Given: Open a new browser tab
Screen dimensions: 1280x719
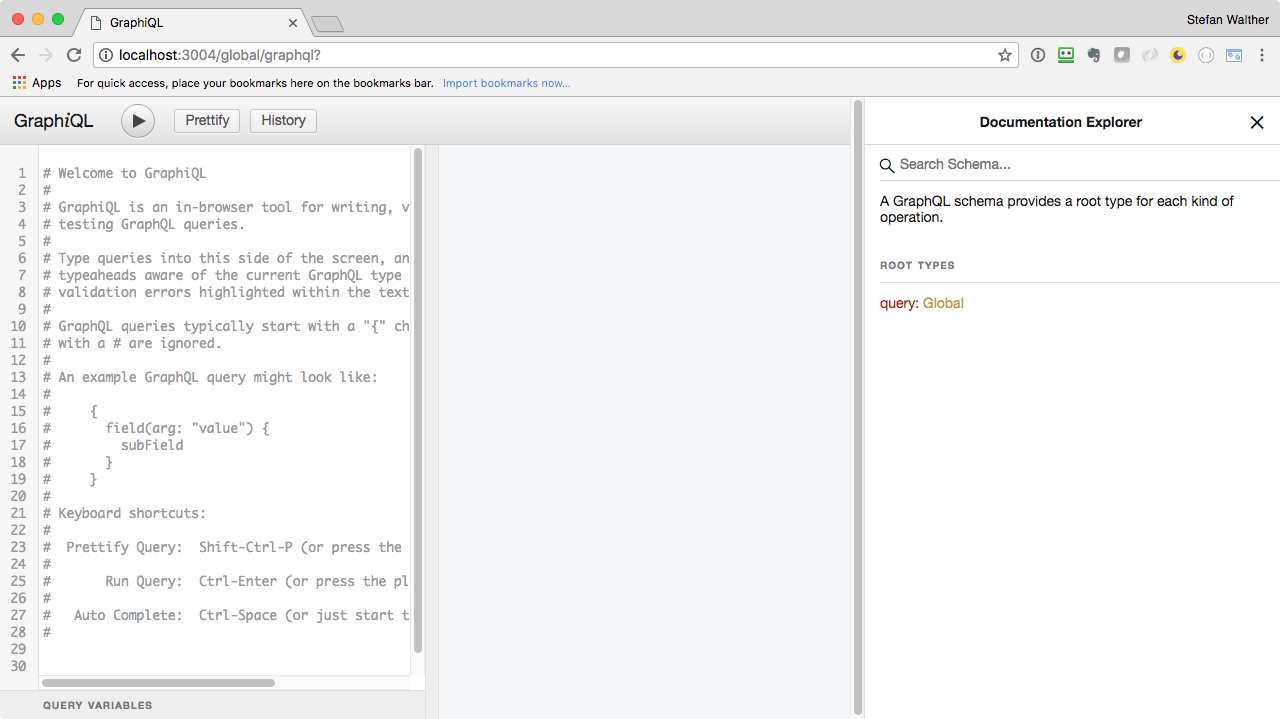Looking at the screenshot, I should coord(327,23).
